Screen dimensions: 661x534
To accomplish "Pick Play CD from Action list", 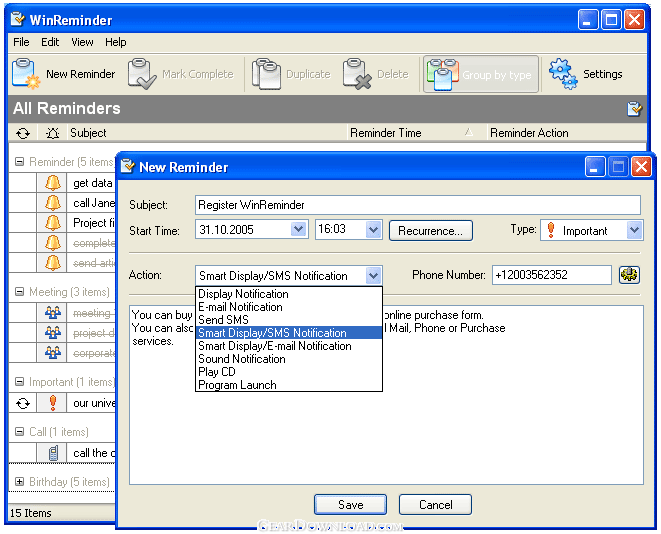I will pyautogui.click(x=289, y=372).
